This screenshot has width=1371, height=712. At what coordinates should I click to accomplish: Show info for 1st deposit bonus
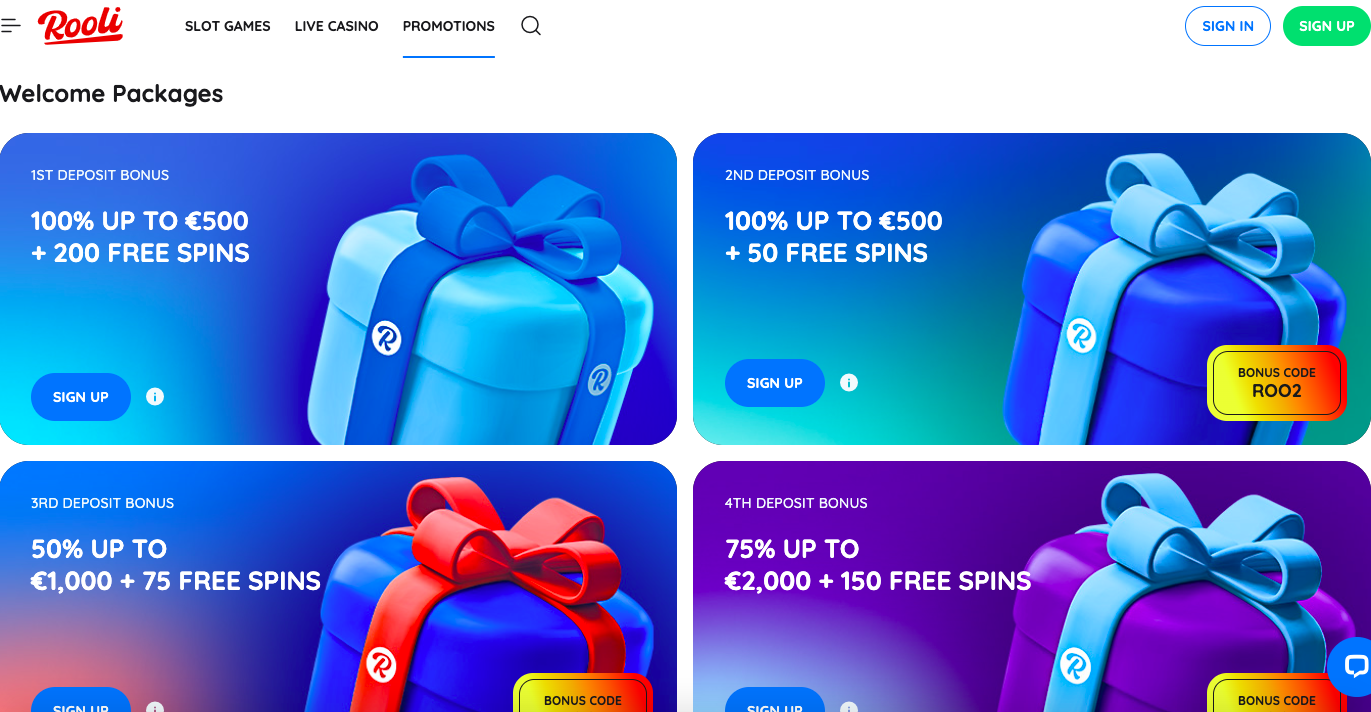[155, 397]
